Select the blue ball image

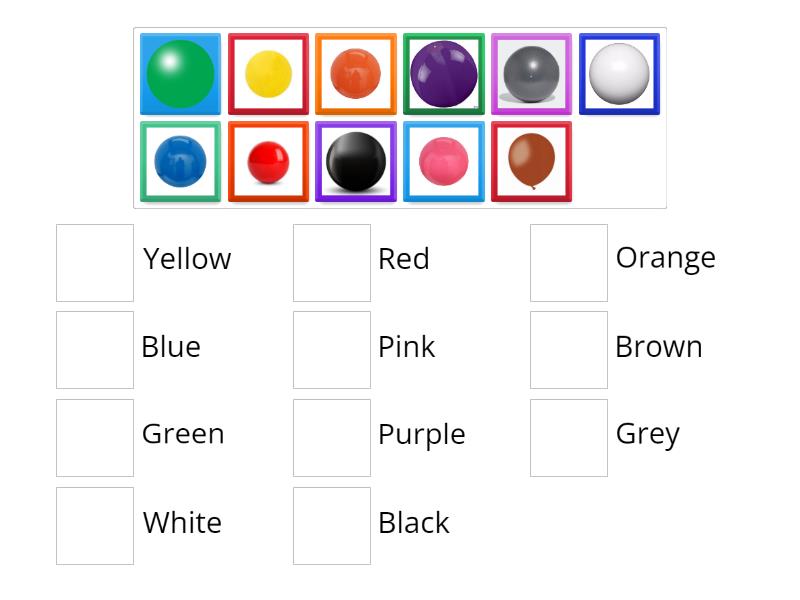[x=180, y=162]
